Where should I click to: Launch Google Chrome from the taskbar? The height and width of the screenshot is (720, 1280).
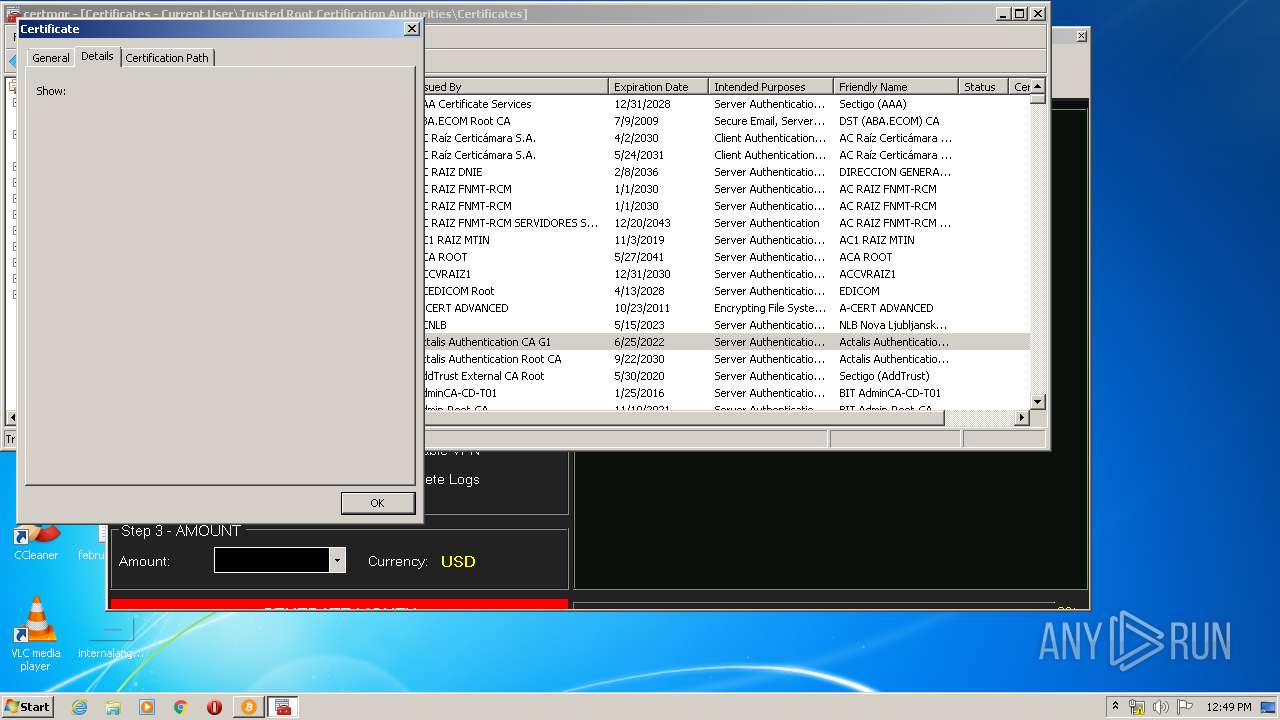(181, 707)
